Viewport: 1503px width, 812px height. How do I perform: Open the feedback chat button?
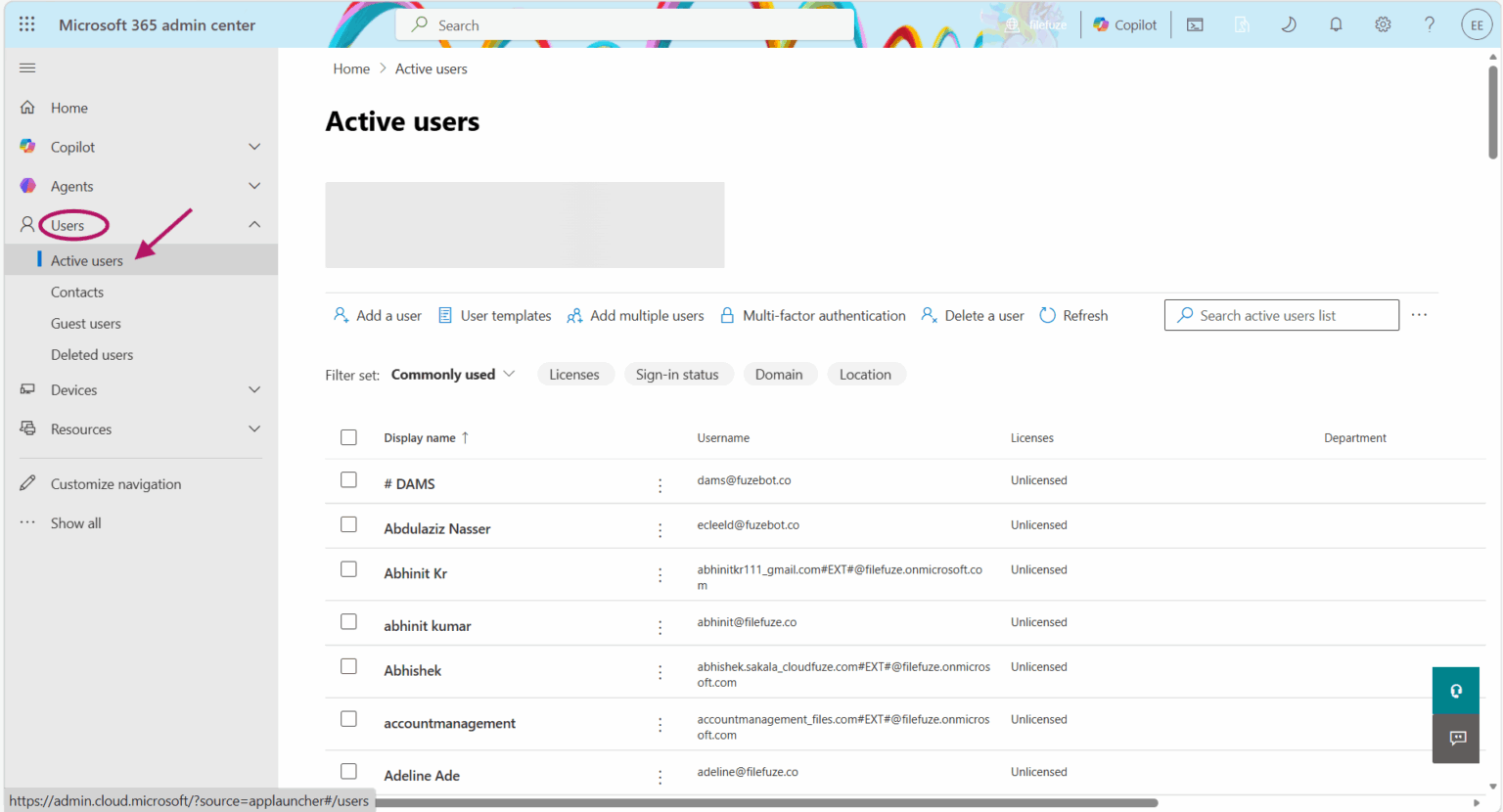[1456, 739]
